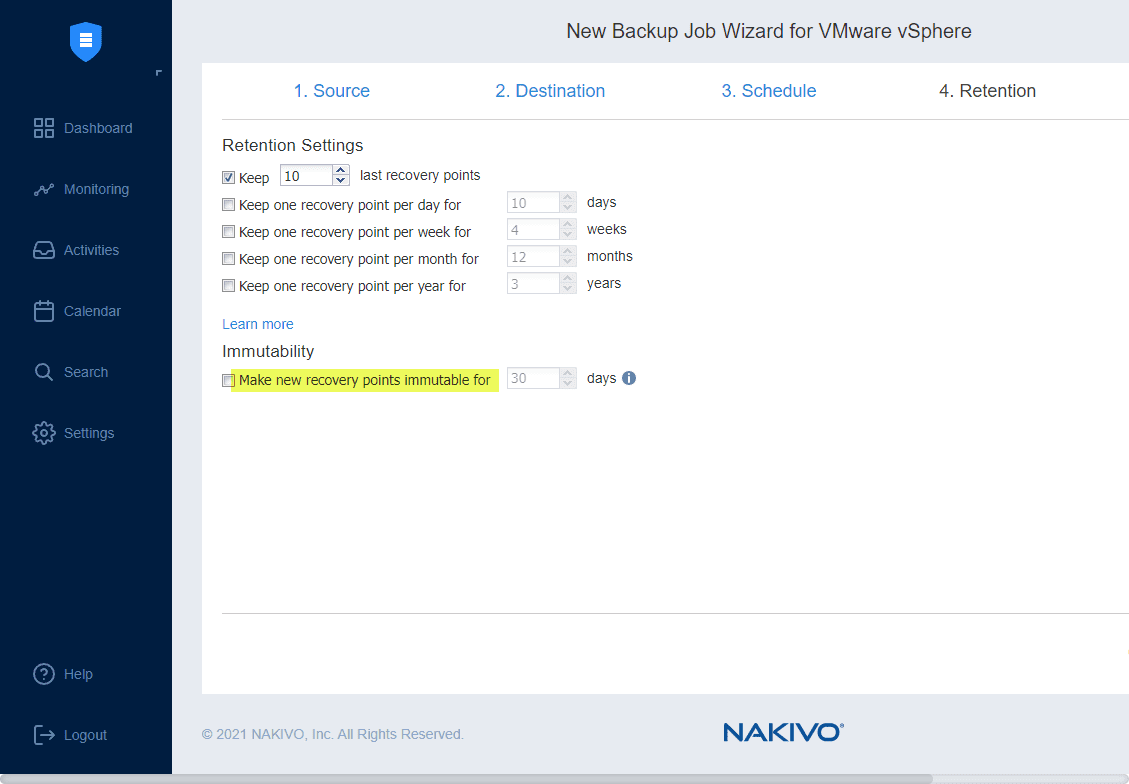Increase the months retention stepper

568,251
